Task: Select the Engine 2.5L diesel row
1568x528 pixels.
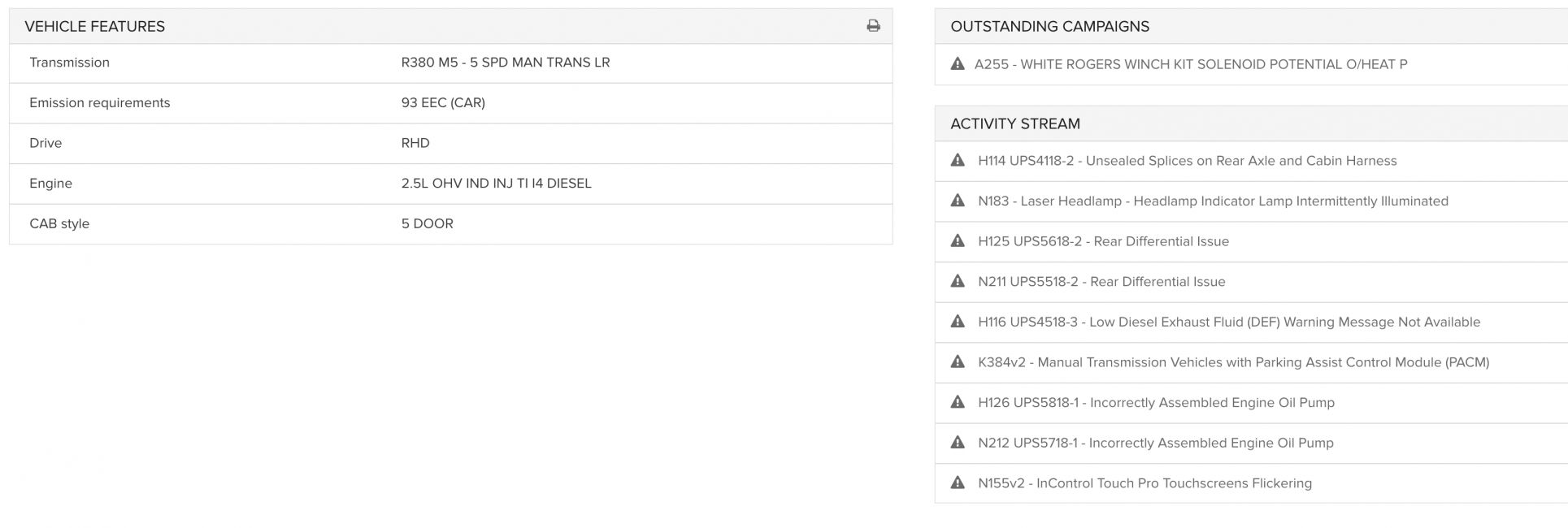Action: (x=450, y=184)
